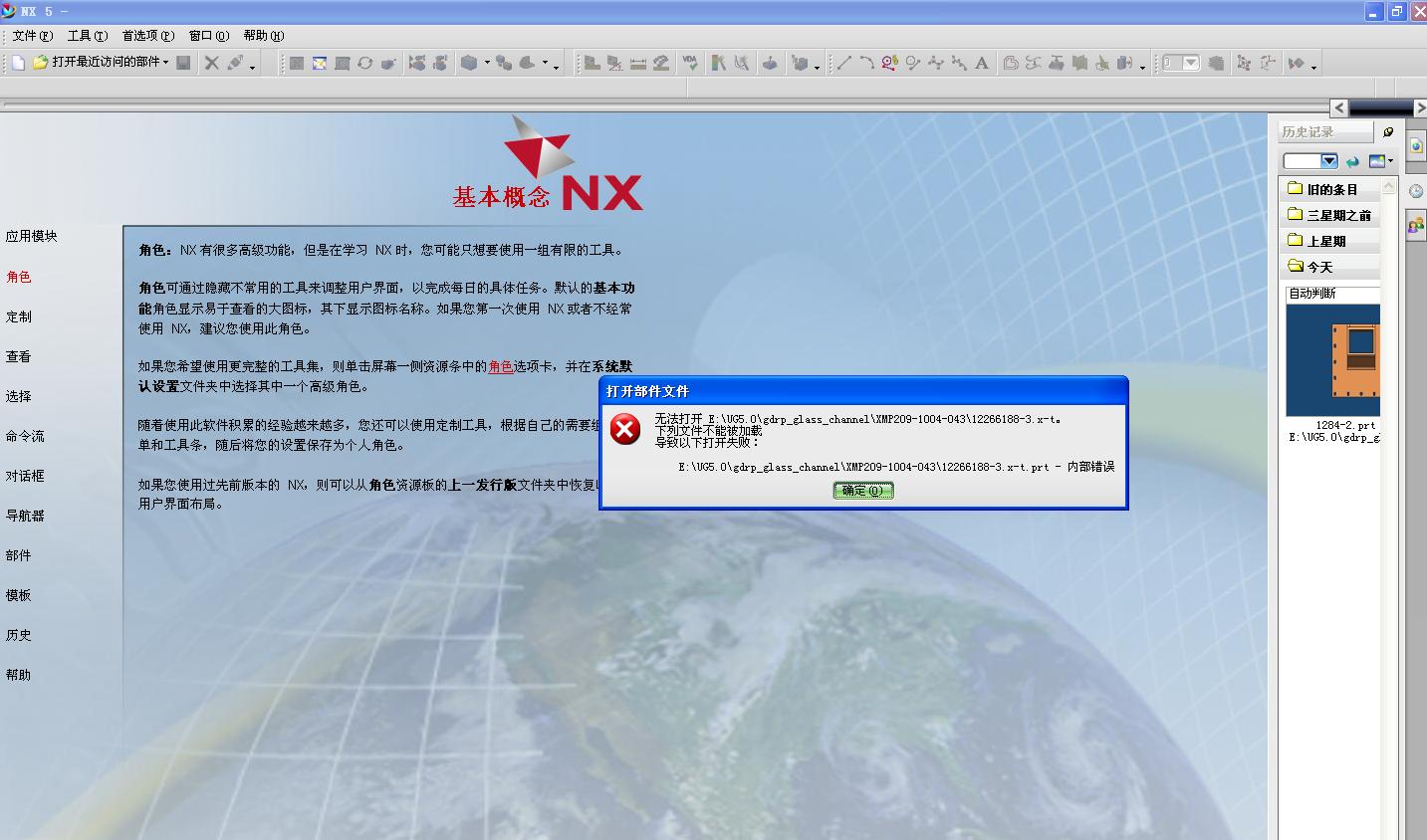Open the recent parts dropdown arrow
This screenshot has height=840, width=1427.
click(x=165, y=62)
